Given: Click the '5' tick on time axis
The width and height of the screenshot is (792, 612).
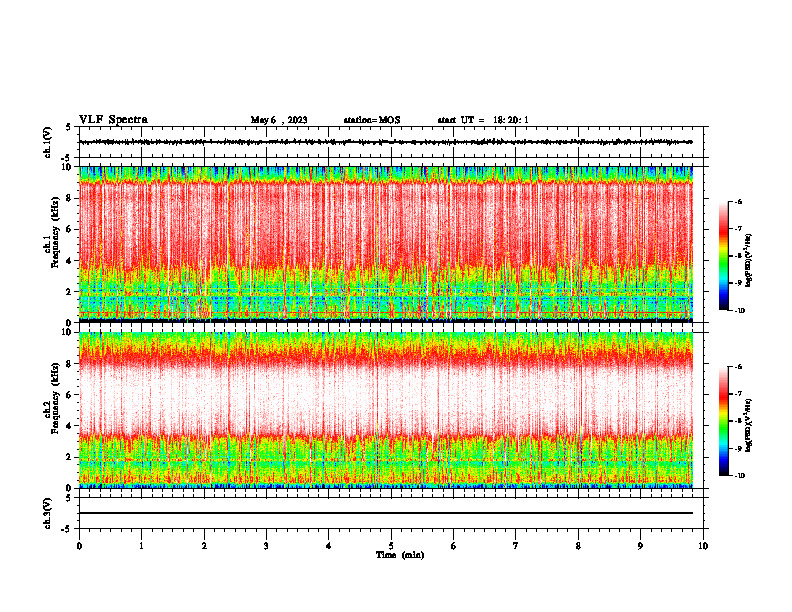Looking at the screenshot, I should [391, 546].
